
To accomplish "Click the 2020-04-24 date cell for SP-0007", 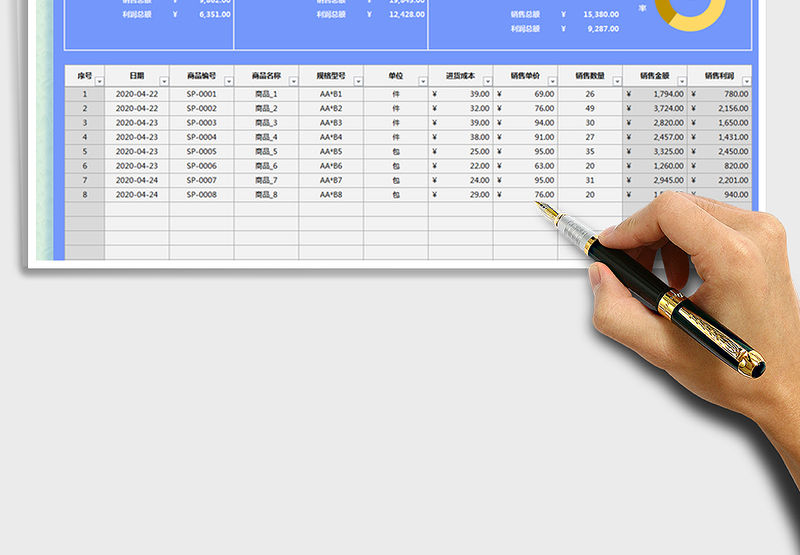I will click(137, 180).
